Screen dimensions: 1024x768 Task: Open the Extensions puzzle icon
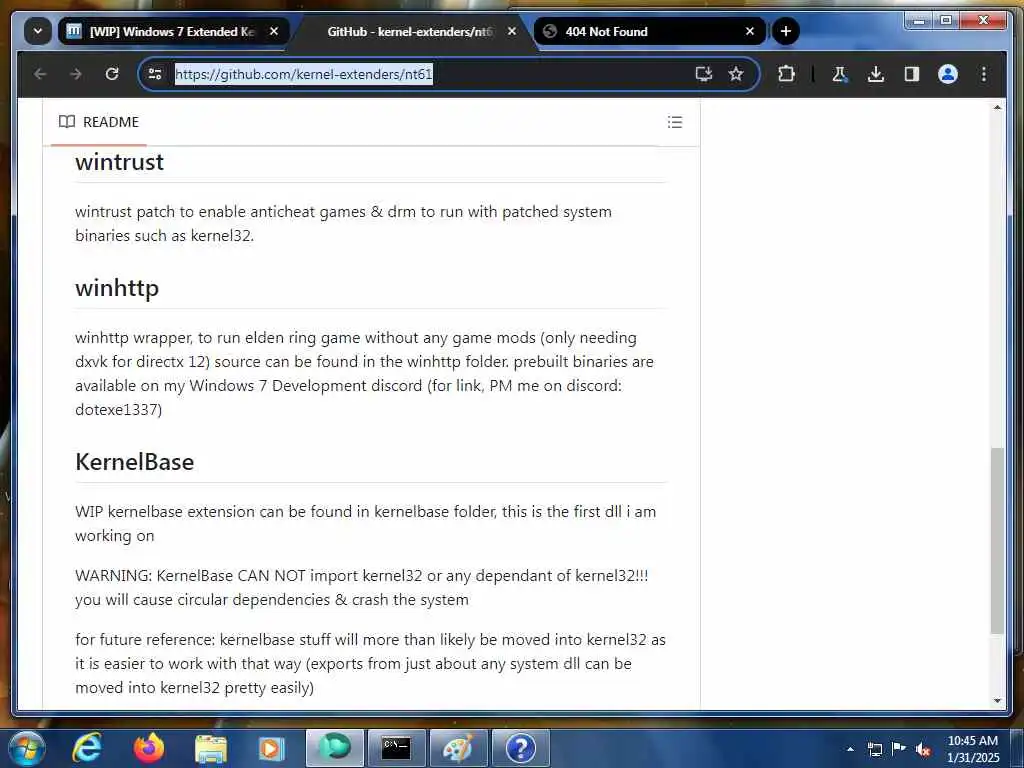coord(786,74)
